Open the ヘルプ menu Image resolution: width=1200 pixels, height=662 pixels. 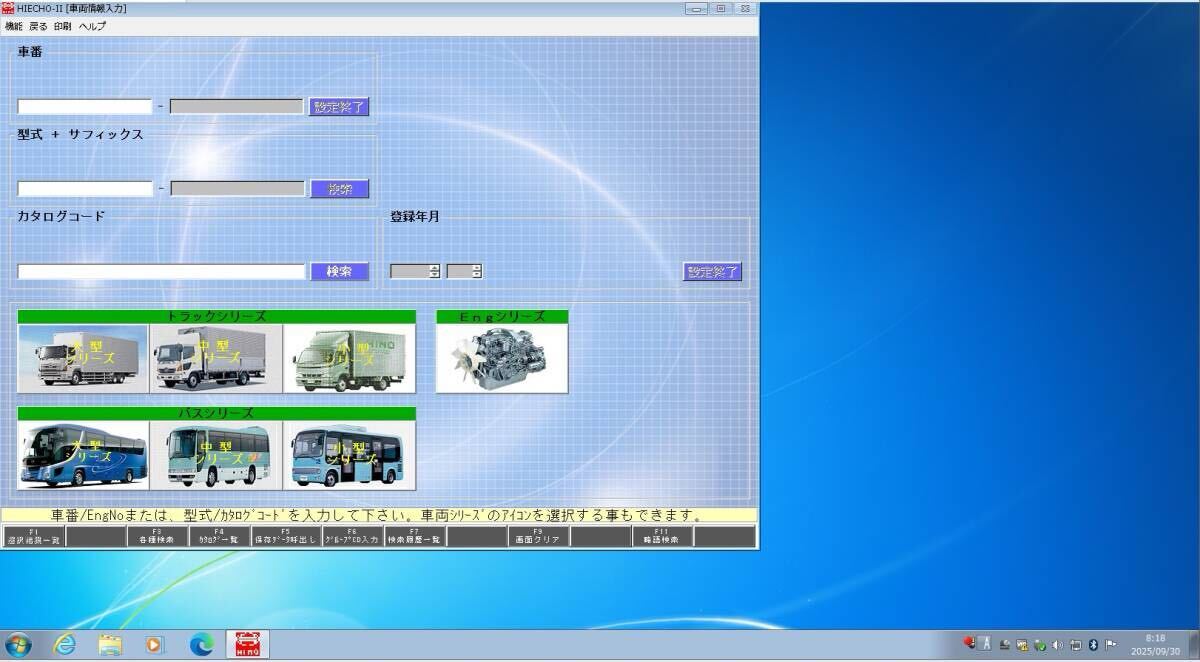[x=92, y=26]
